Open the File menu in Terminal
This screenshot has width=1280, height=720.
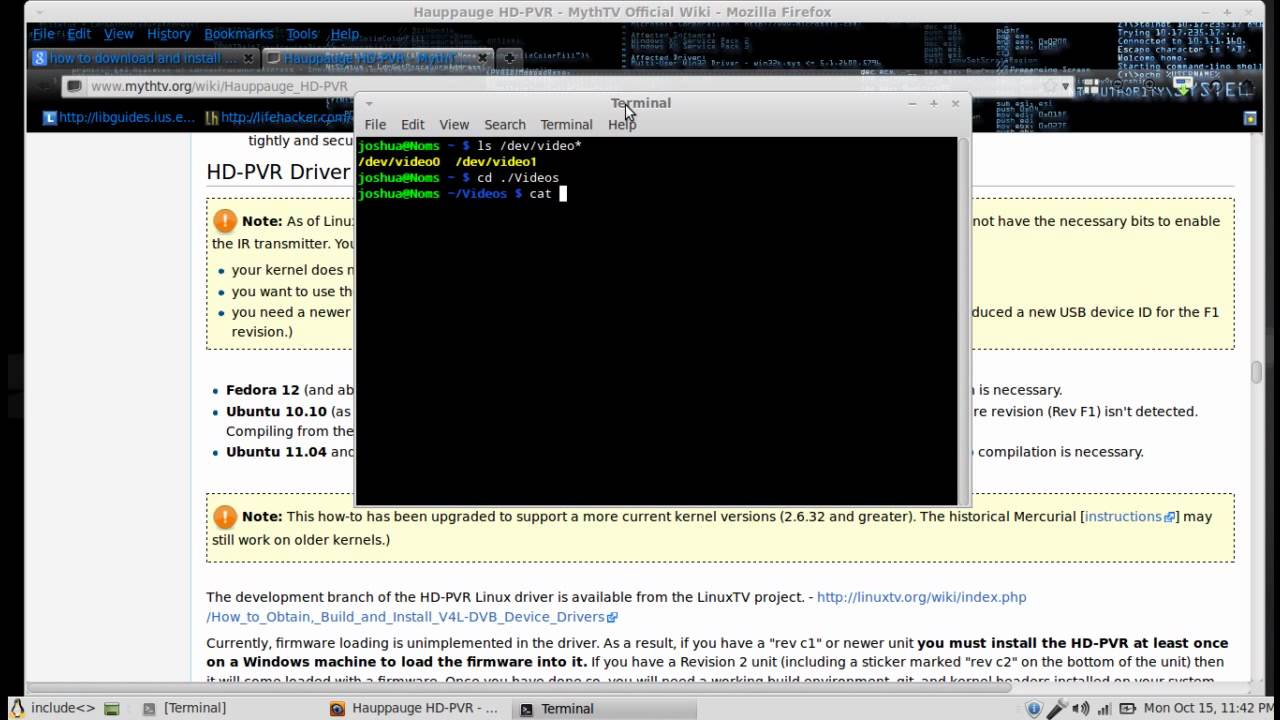(x=375, y=125)
